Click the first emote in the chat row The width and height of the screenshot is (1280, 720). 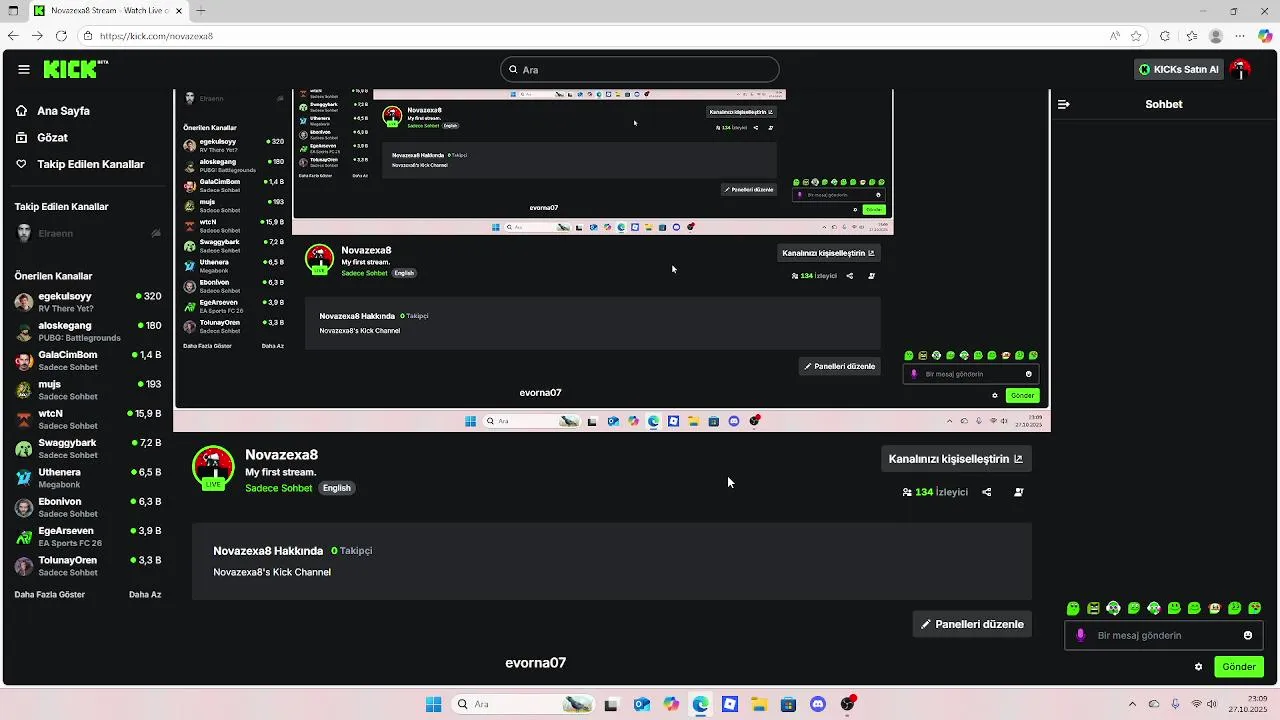click(1073, 608)
